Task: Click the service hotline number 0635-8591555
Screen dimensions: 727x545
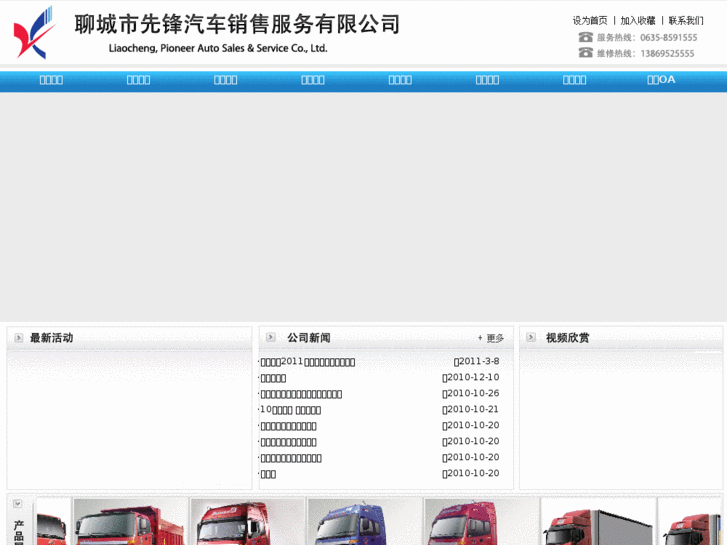Action: coord(669,38)
